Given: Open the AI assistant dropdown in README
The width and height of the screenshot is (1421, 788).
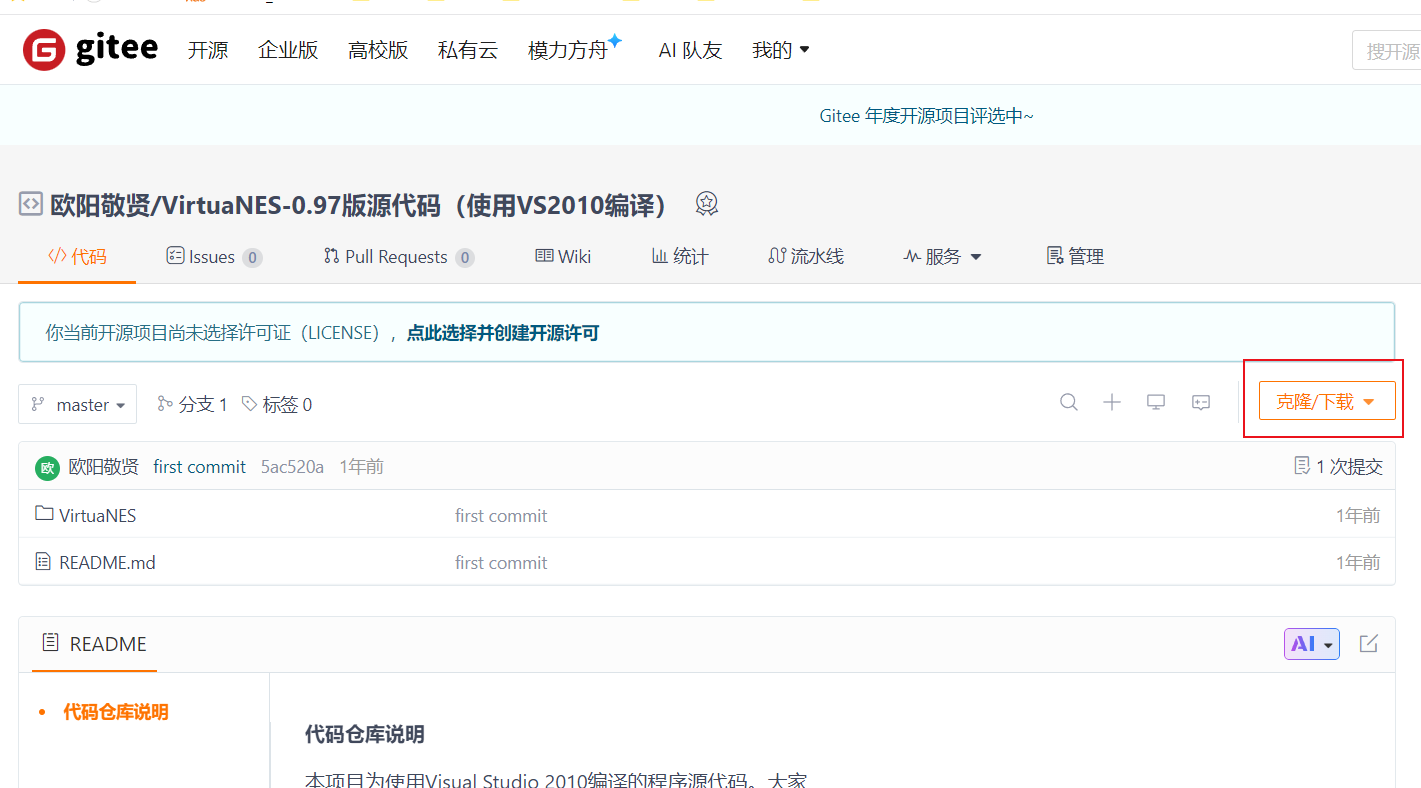Looking at the screenshot, I should coord(1312,644).
